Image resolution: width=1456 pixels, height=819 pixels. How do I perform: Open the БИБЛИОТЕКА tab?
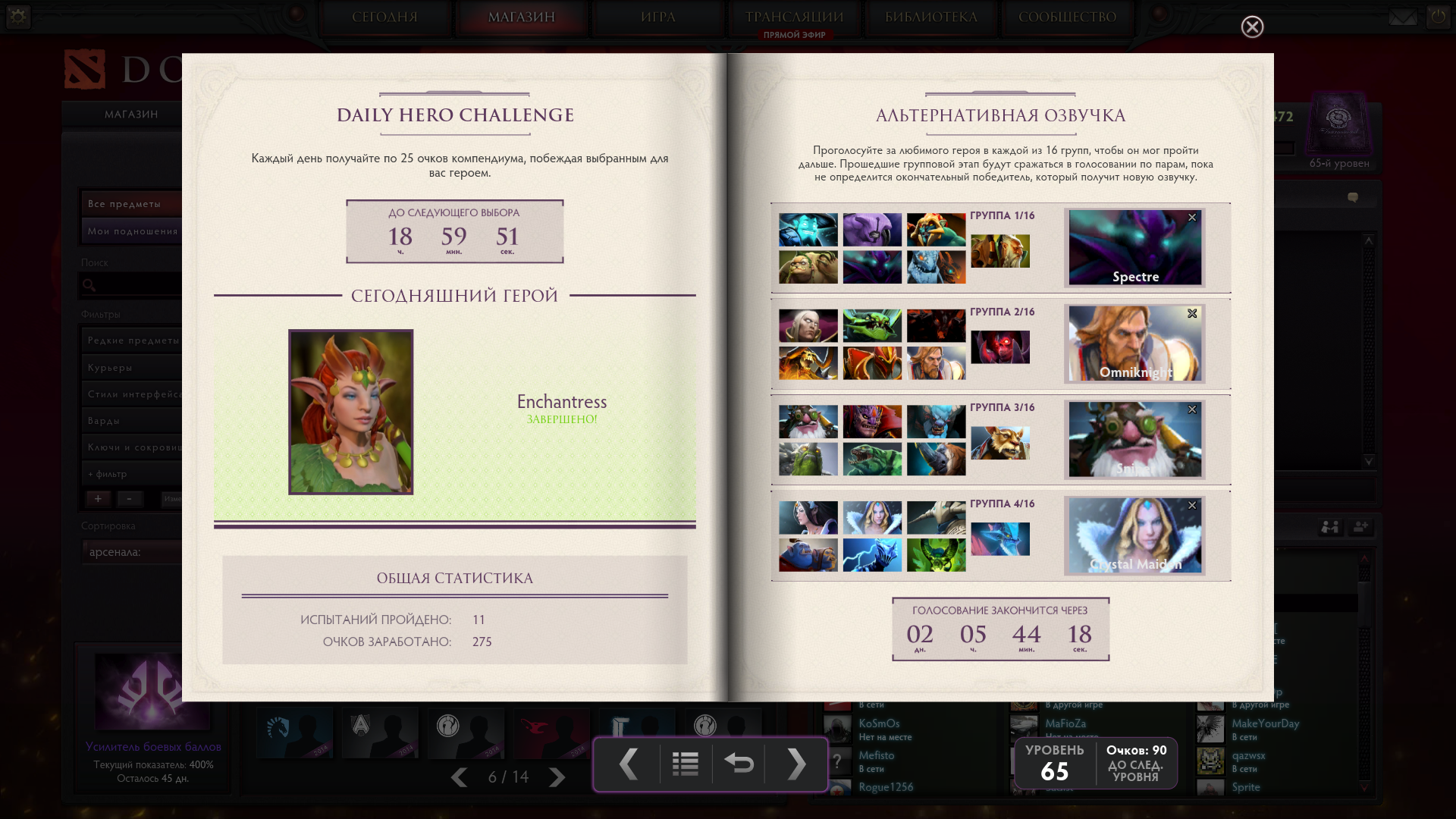pyautogui.click(x=931, y=17)
